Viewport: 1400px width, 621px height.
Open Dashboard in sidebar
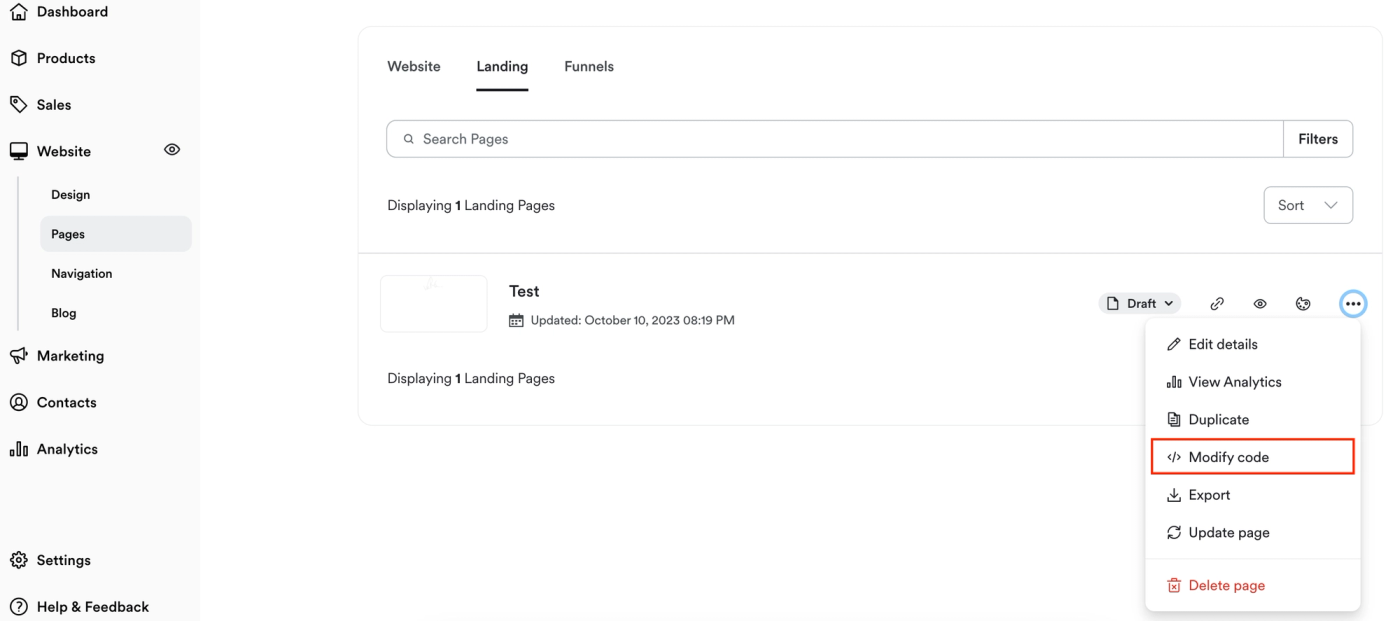(72, 12)
